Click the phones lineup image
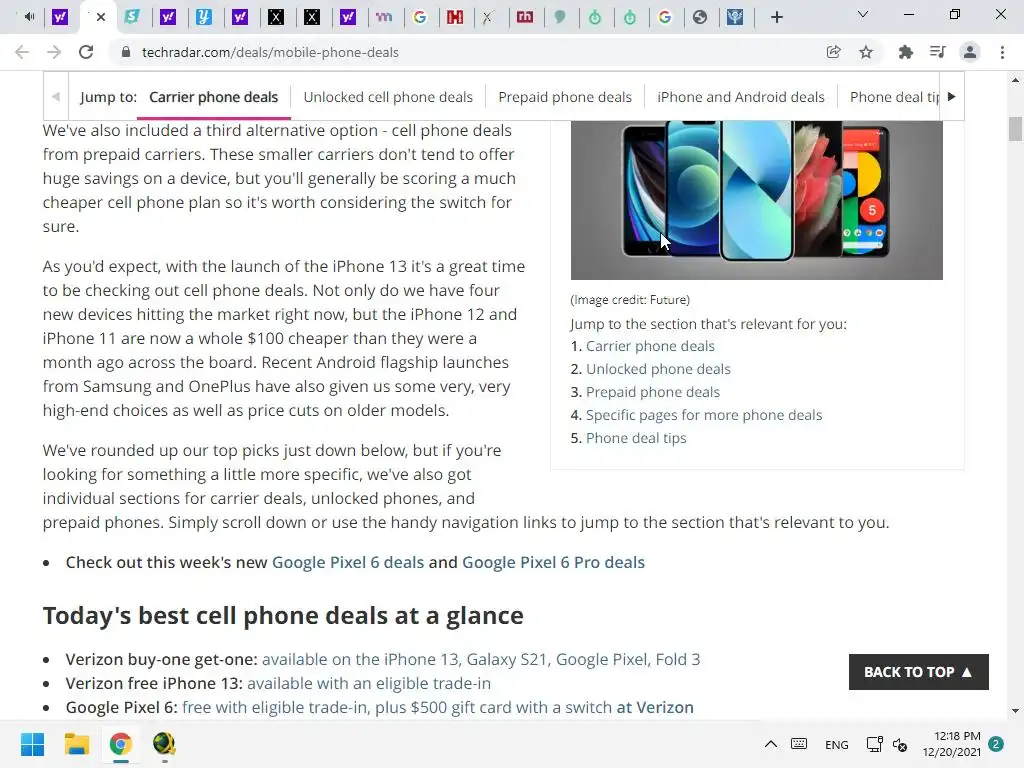Screen dimensions: 1024x768 point(756,200)
